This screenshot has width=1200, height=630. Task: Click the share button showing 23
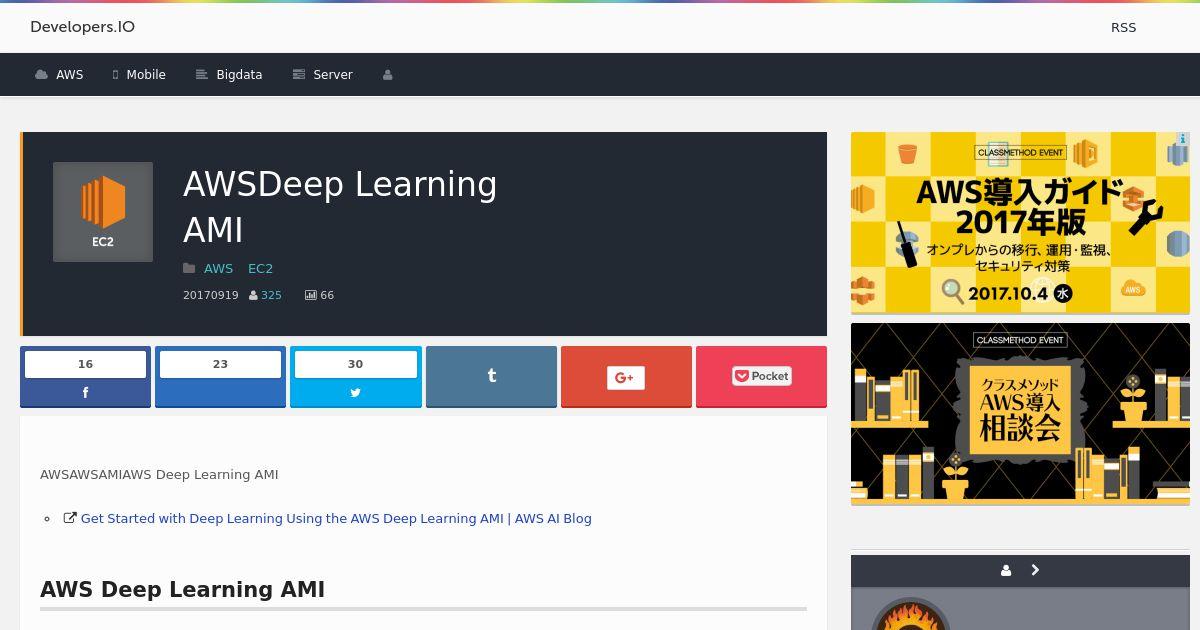(x=220, y=377)
